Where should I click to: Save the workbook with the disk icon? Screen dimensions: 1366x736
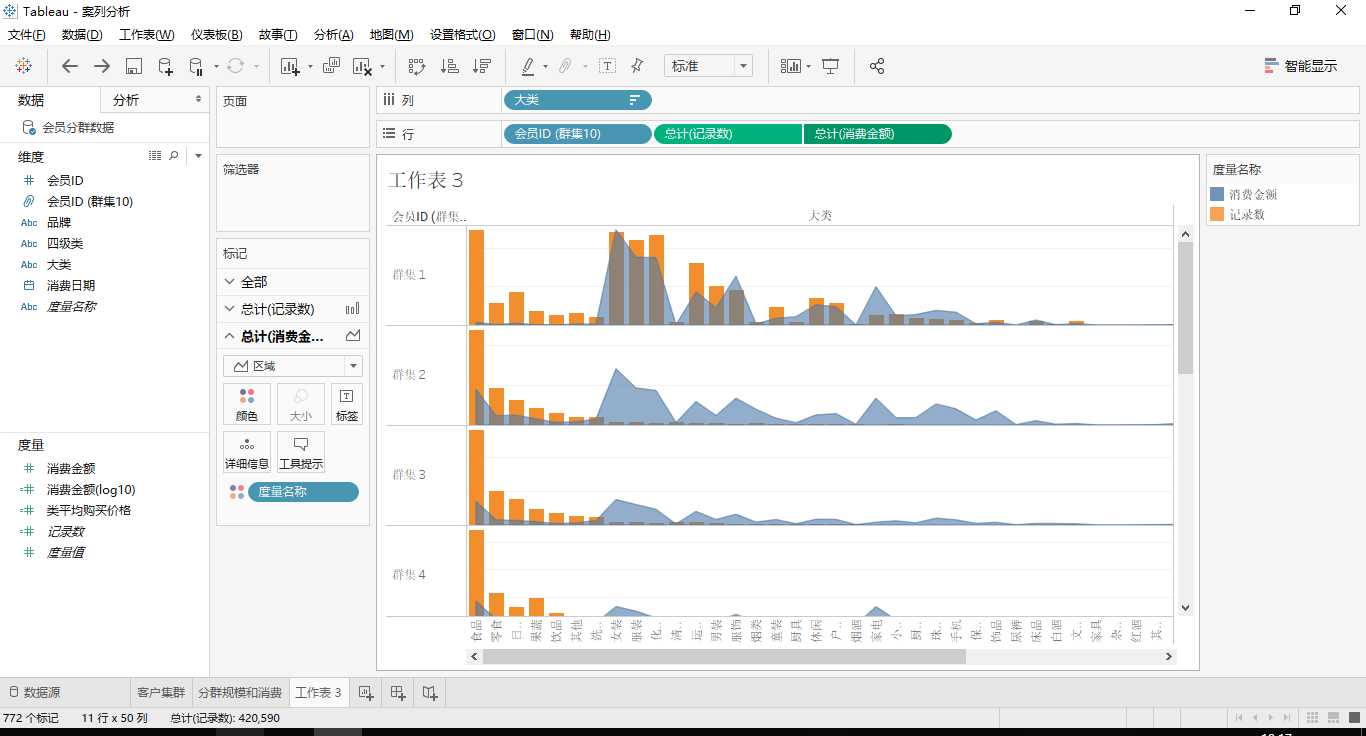click(134, 66)
